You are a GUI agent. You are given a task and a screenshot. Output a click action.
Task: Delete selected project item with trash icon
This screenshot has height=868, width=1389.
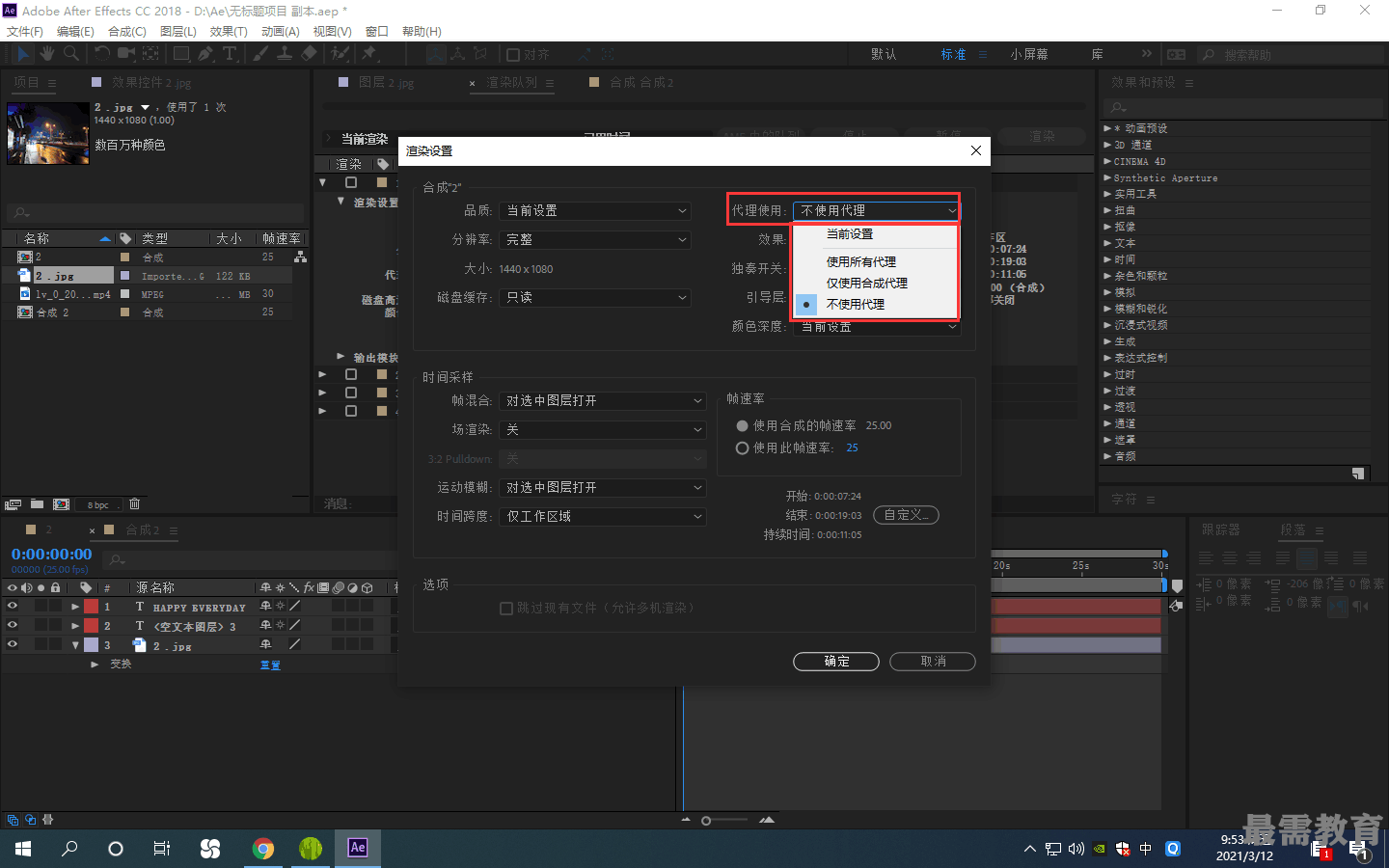[135, 504]
